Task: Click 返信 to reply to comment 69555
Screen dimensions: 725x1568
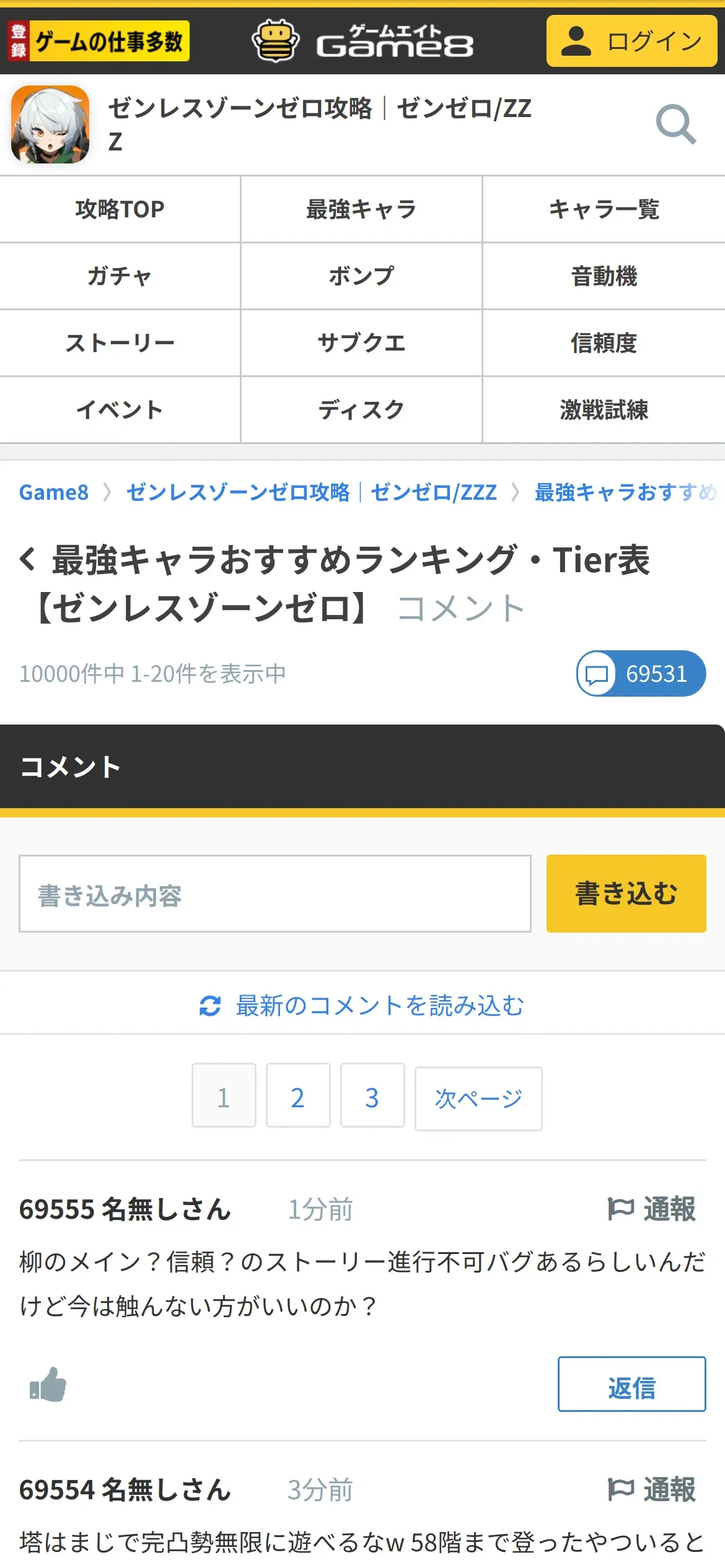Action: (632, 1384)
